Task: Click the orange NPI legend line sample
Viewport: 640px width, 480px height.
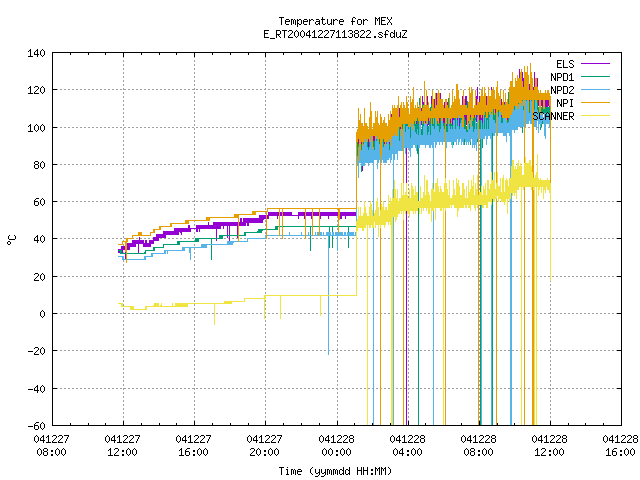Action: (x=595, y=102)
